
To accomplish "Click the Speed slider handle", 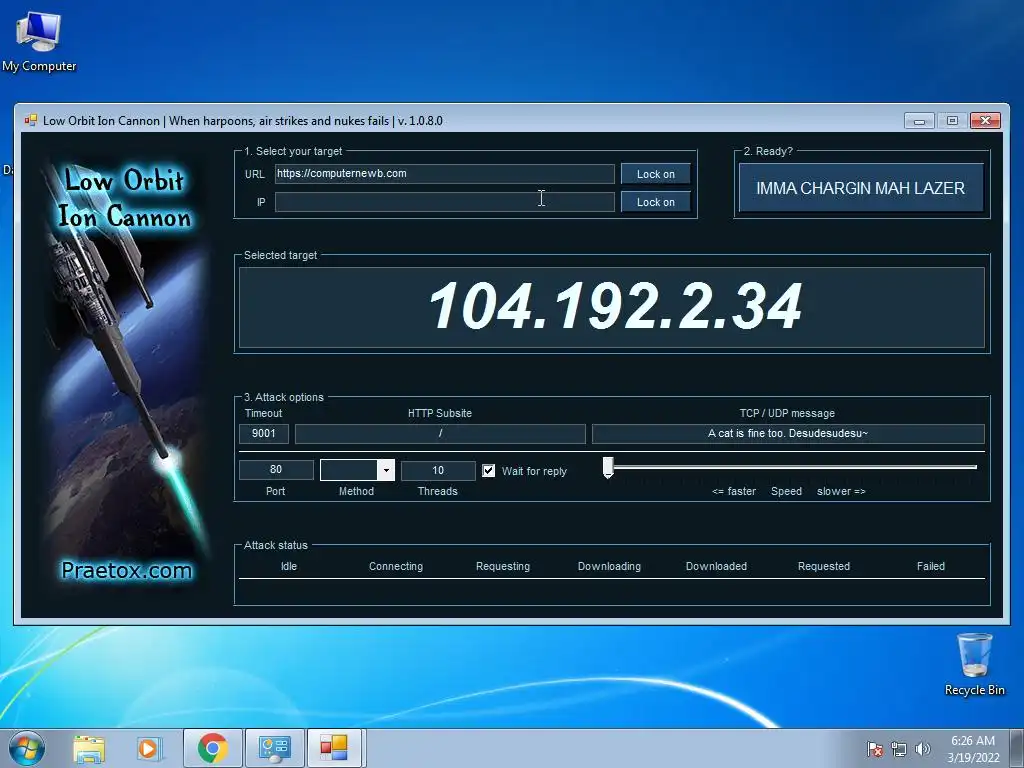I will [x=608, y=468].
